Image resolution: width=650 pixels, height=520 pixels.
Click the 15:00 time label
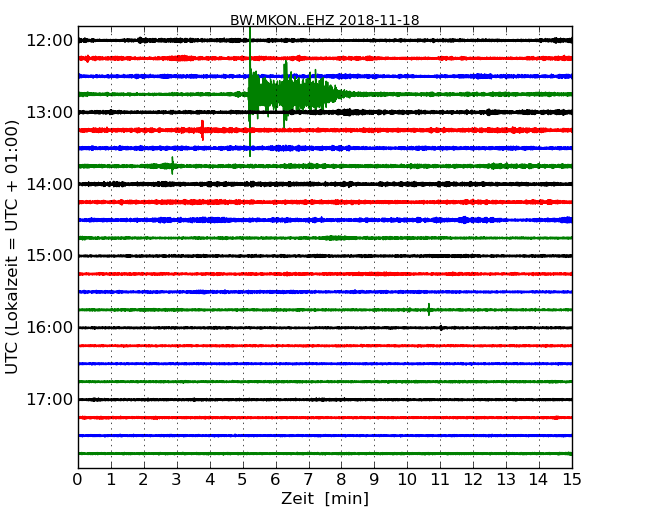tap(49, 256)
